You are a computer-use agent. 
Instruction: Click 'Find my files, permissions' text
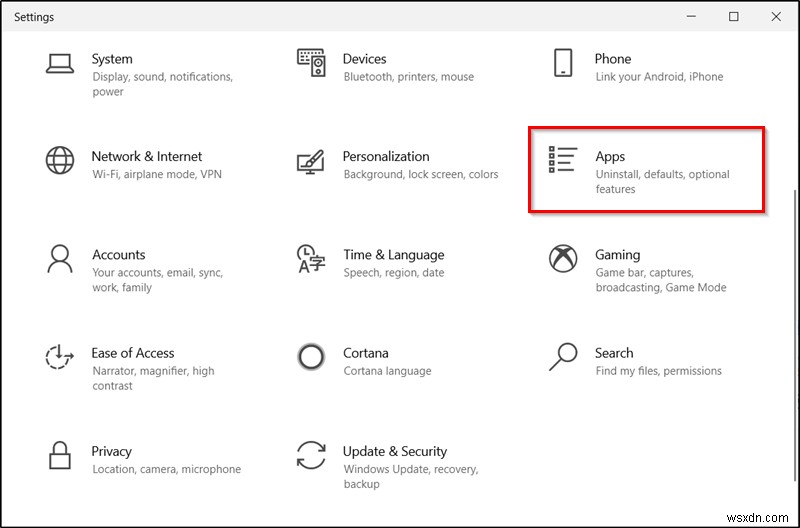coord(659,371)
